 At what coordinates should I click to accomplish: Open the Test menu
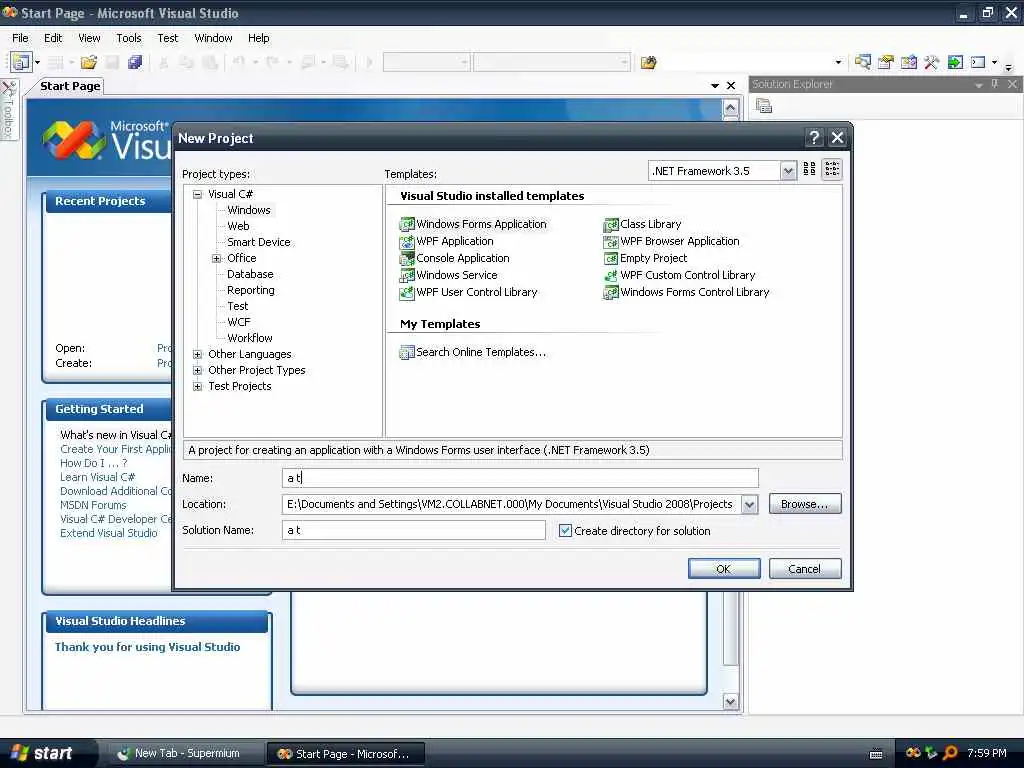pos(168,38)
